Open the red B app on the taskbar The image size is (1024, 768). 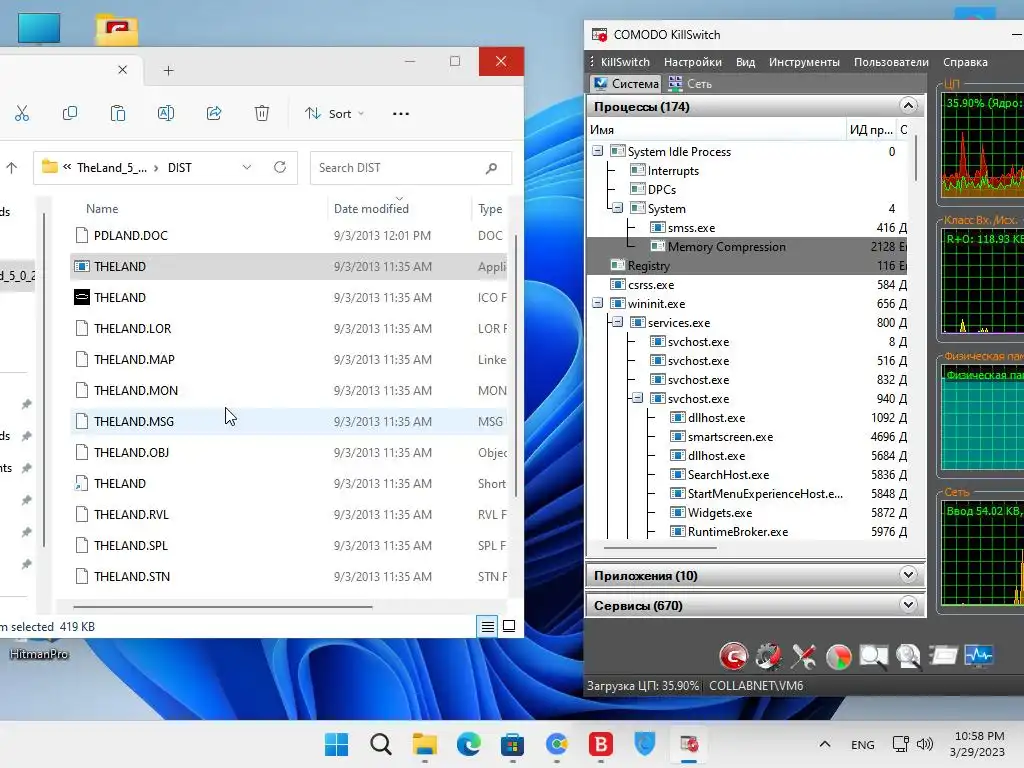(x=601, y=744)
